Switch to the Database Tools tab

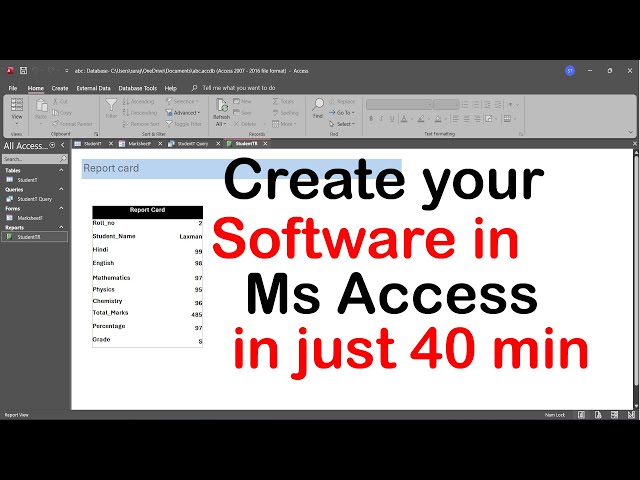[x=138, y=88]
